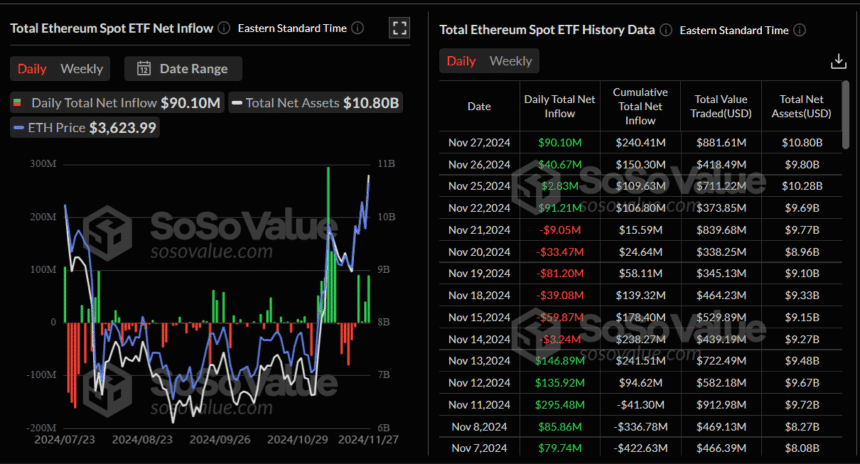The image size is (860, 464).
Task: Click the history table vertical scrollbar
Action: (845, 115)
